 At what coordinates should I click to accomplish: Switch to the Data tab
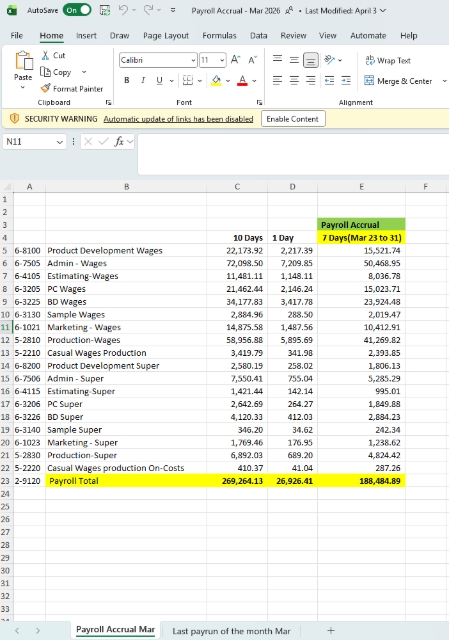[x=258, y=36]
